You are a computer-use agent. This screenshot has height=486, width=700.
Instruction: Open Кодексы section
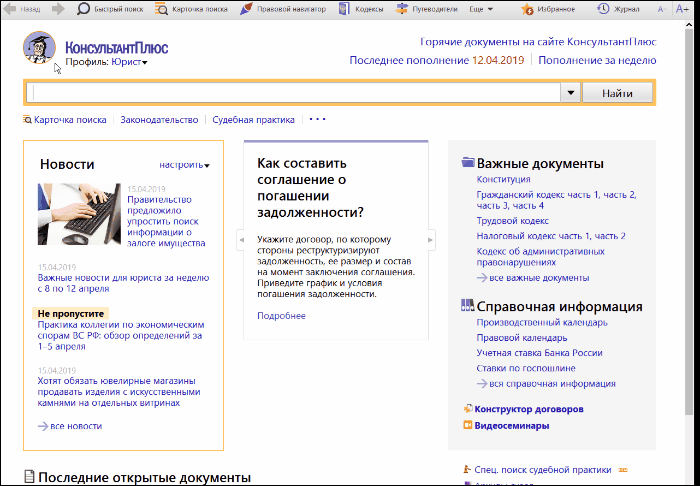click(x=361, y=9)
